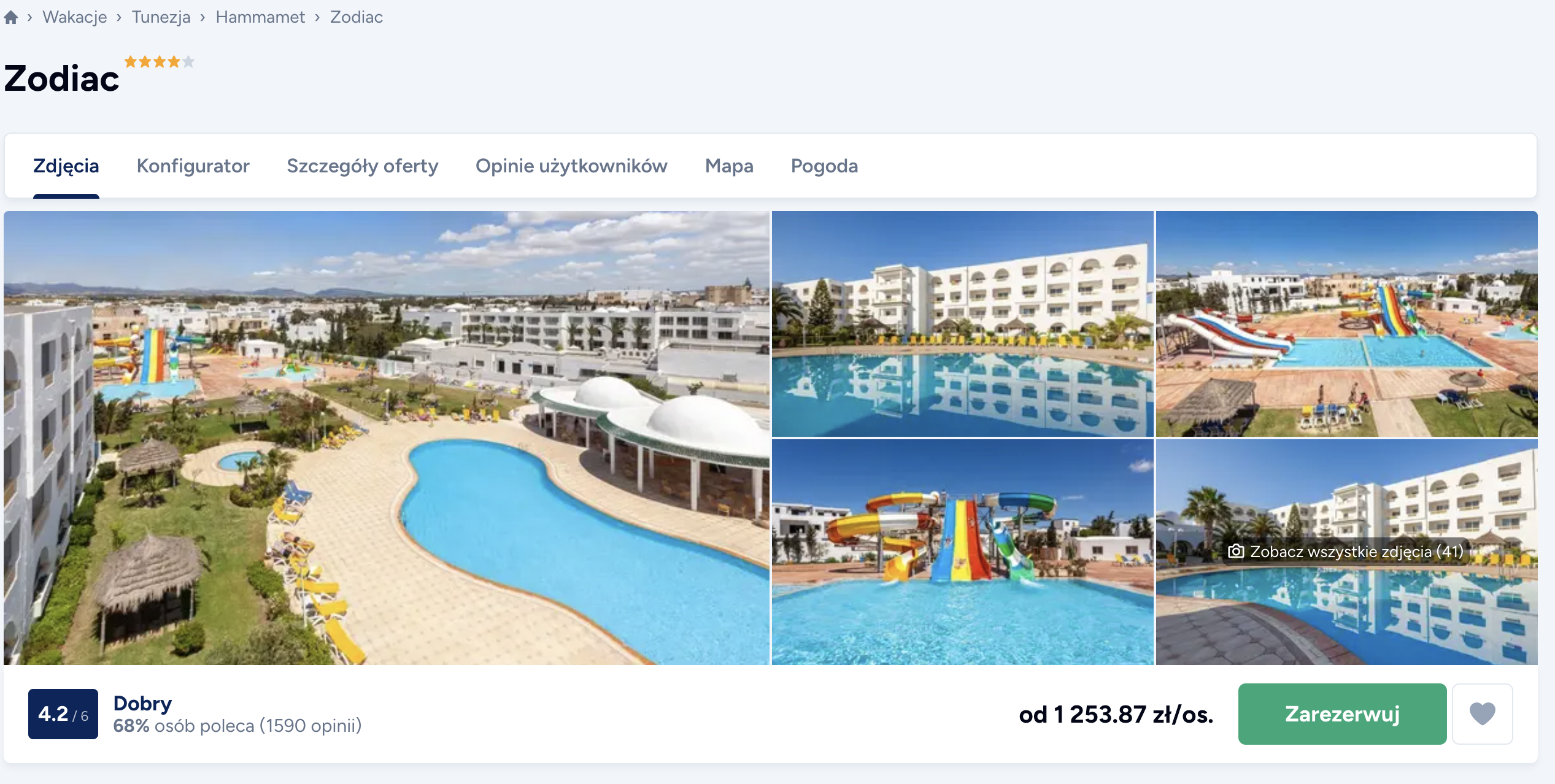Select the Zodiac breadcrumb item

click(x=357, y=17)
